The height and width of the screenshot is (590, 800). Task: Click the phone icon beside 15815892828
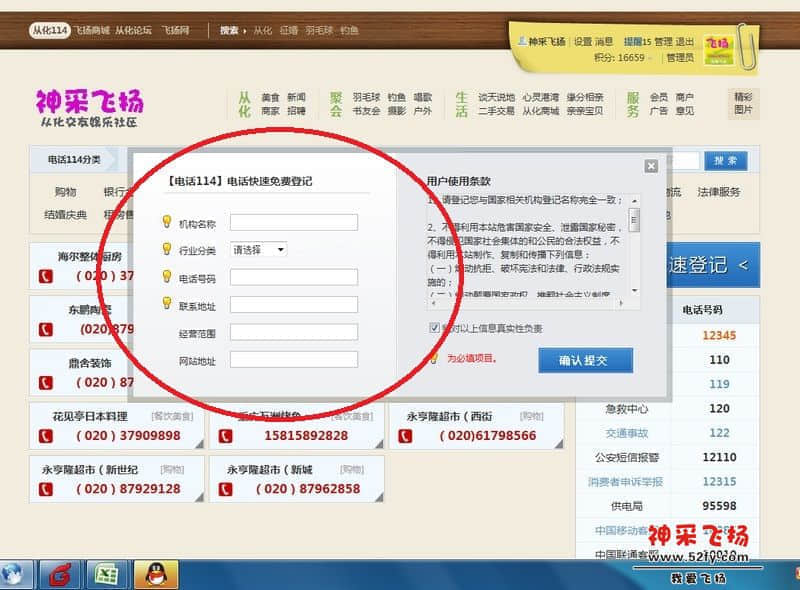(225, 436)
